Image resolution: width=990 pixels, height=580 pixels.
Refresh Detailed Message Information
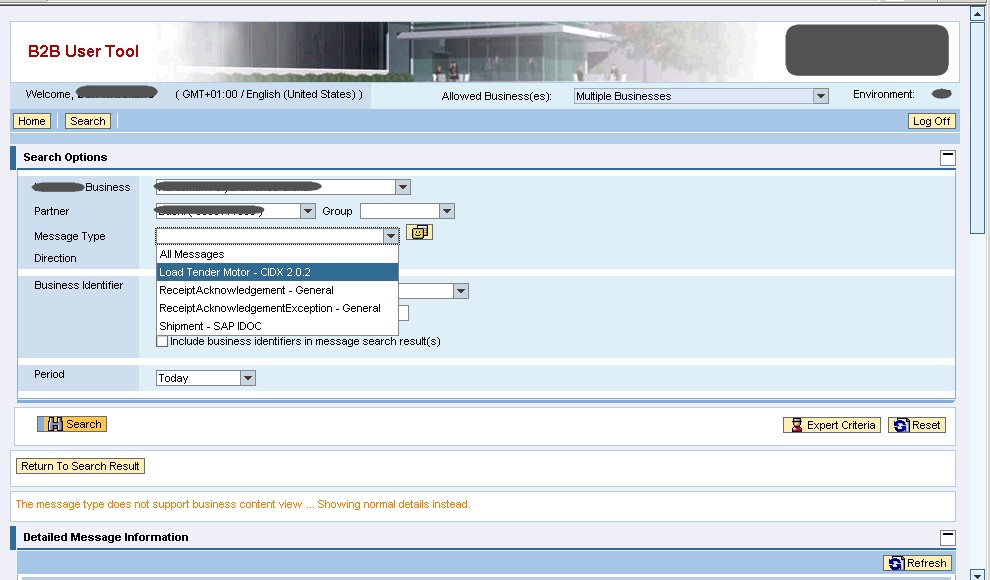click(917, 563)
